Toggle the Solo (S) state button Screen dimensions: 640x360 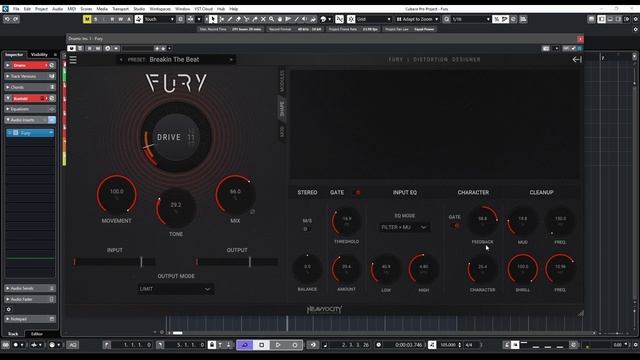pos(96,19)
